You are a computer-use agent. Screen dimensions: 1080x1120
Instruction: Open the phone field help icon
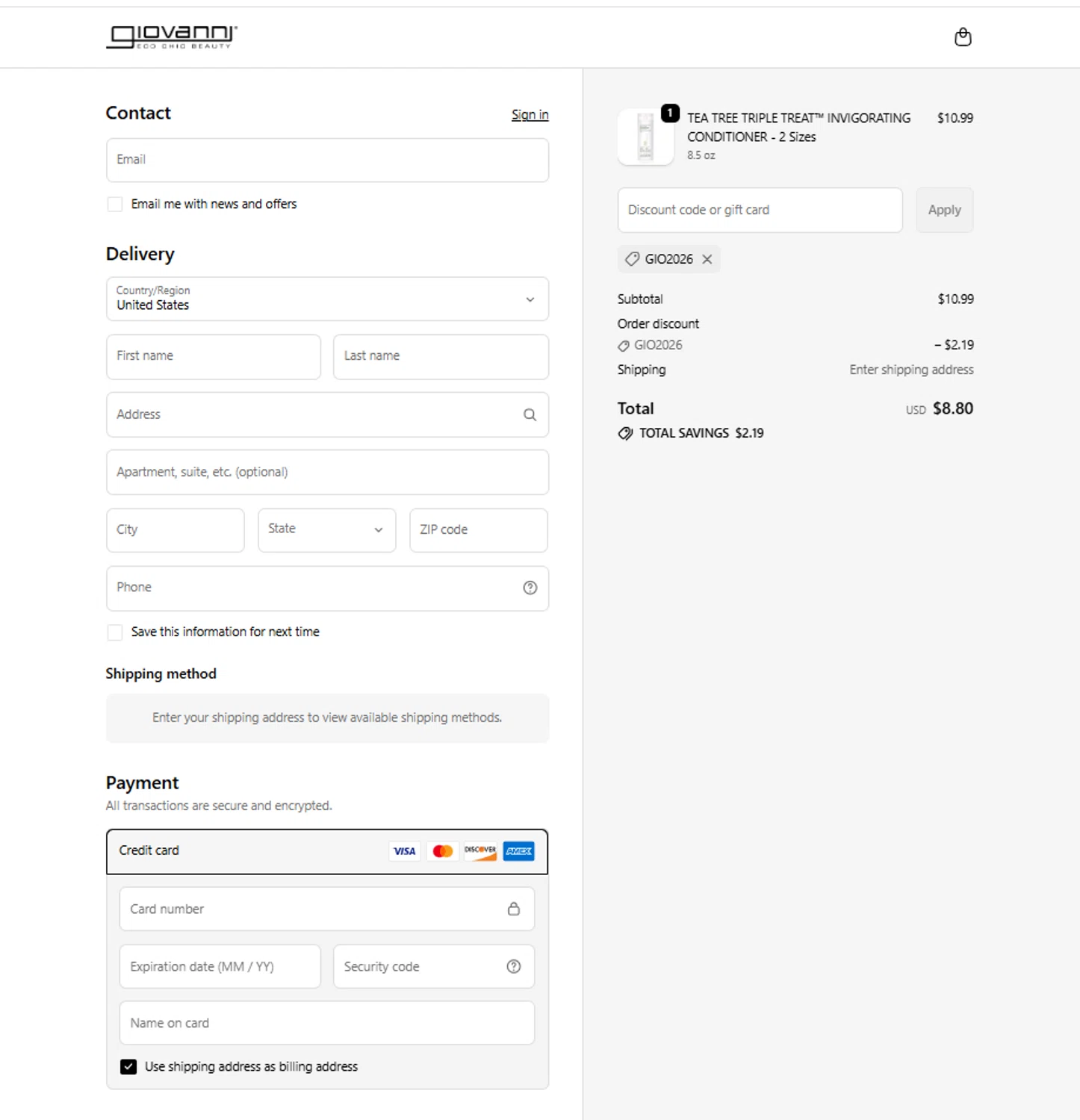click(530, 588)
